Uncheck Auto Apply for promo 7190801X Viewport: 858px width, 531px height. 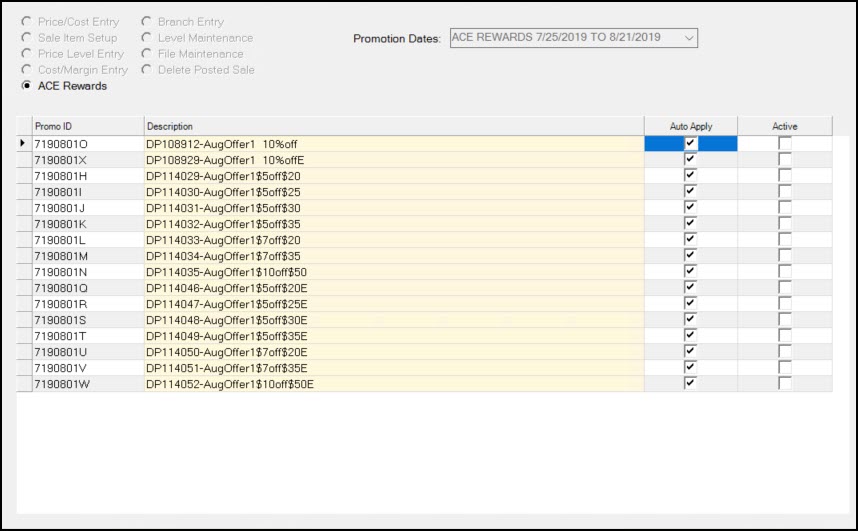[x=690, y=160]
